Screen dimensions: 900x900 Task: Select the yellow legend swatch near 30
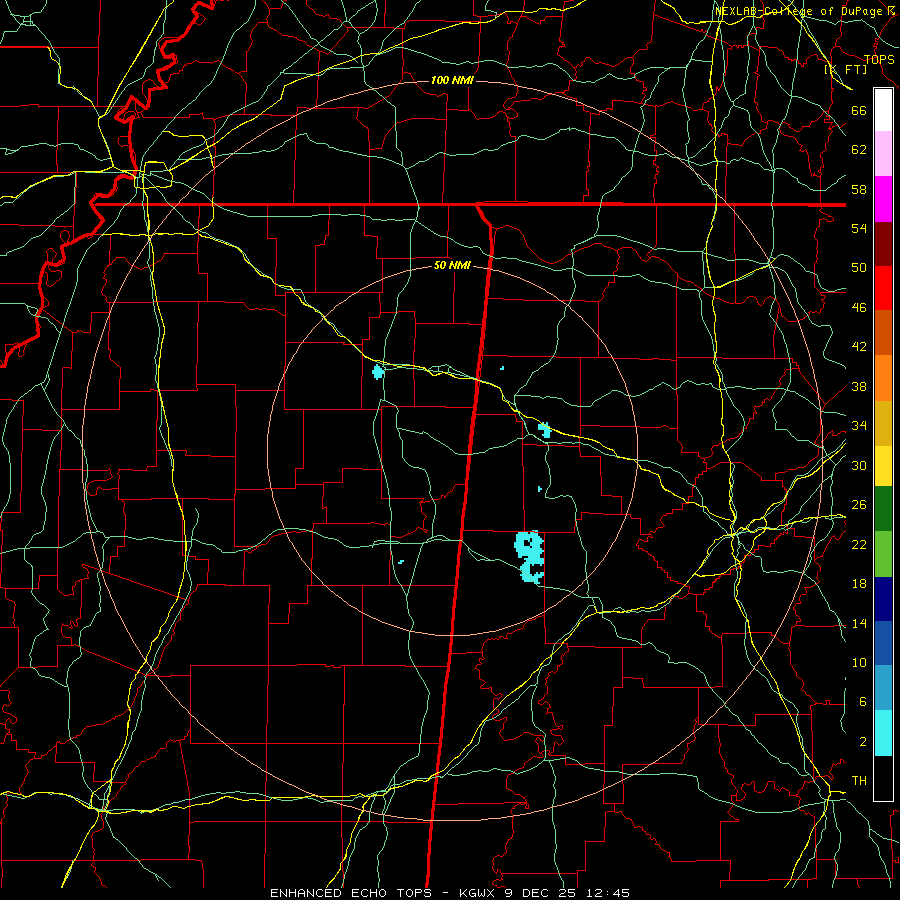883,465
